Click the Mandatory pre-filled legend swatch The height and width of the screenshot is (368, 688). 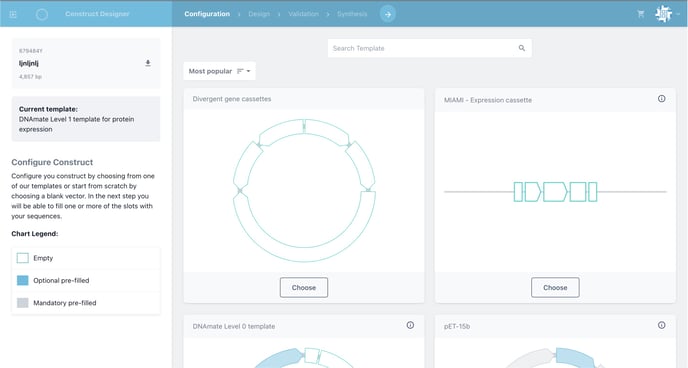coord(22,303)
